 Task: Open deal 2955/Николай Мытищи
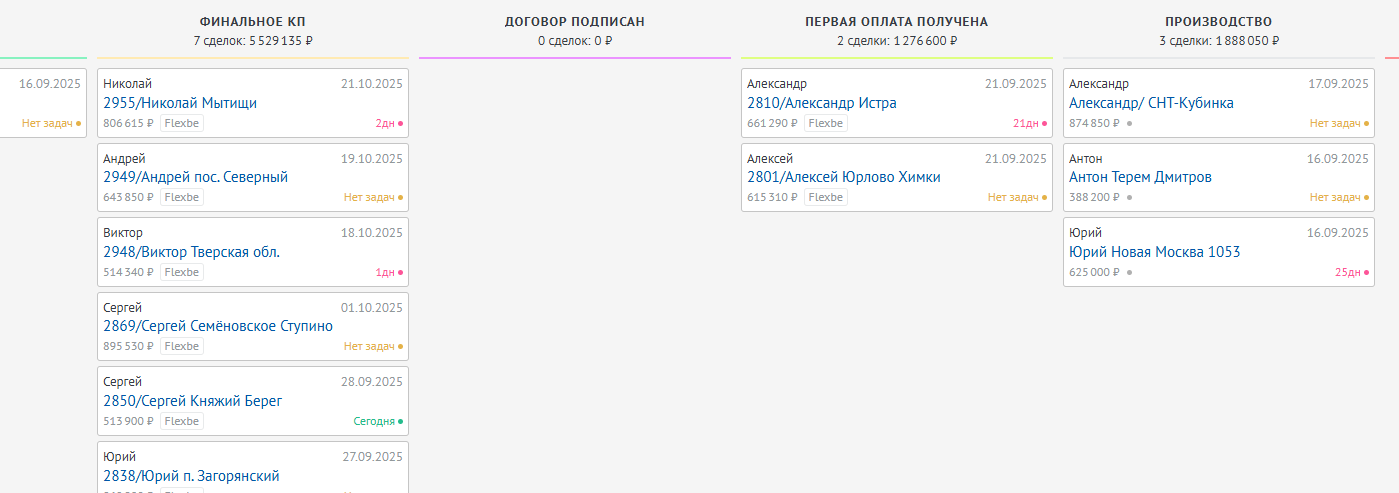point(180,103)
